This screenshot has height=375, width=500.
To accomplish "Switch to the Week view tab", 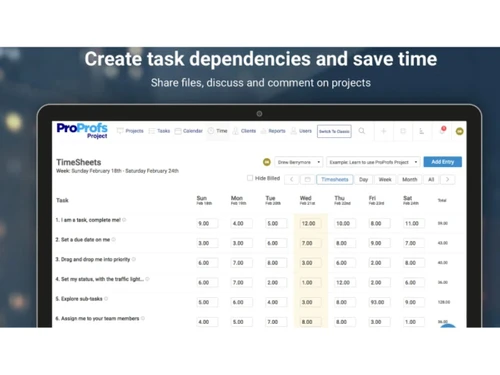I will point(385,179).
